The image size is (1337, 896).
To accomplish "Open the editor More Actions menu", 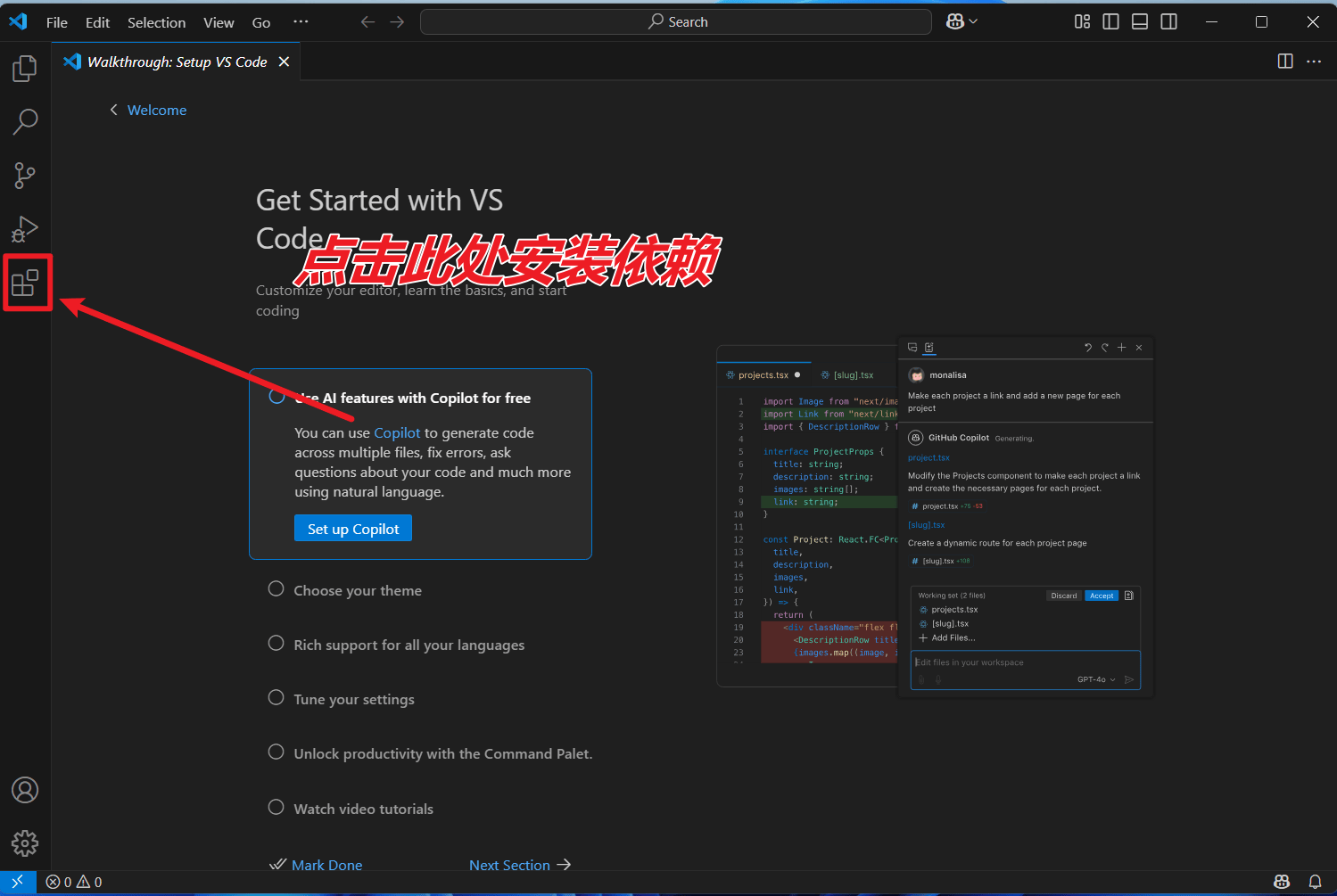I will (x=1314, y=62).
